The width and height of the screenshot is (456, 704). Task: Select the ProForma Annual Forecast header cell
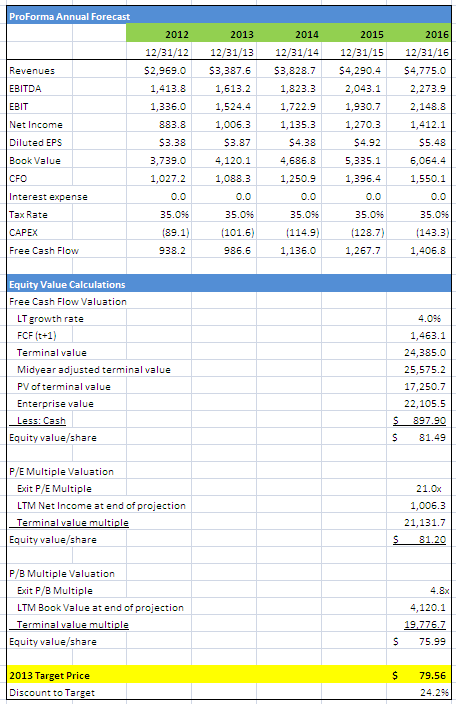coord(229,17)
